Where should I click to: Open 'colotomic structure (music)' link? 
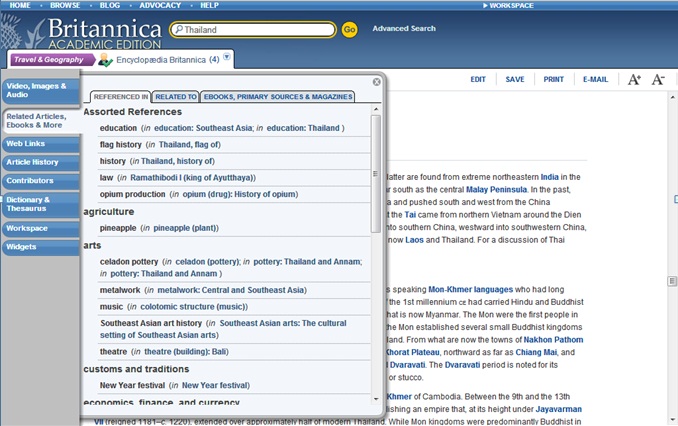click(194, 307)
